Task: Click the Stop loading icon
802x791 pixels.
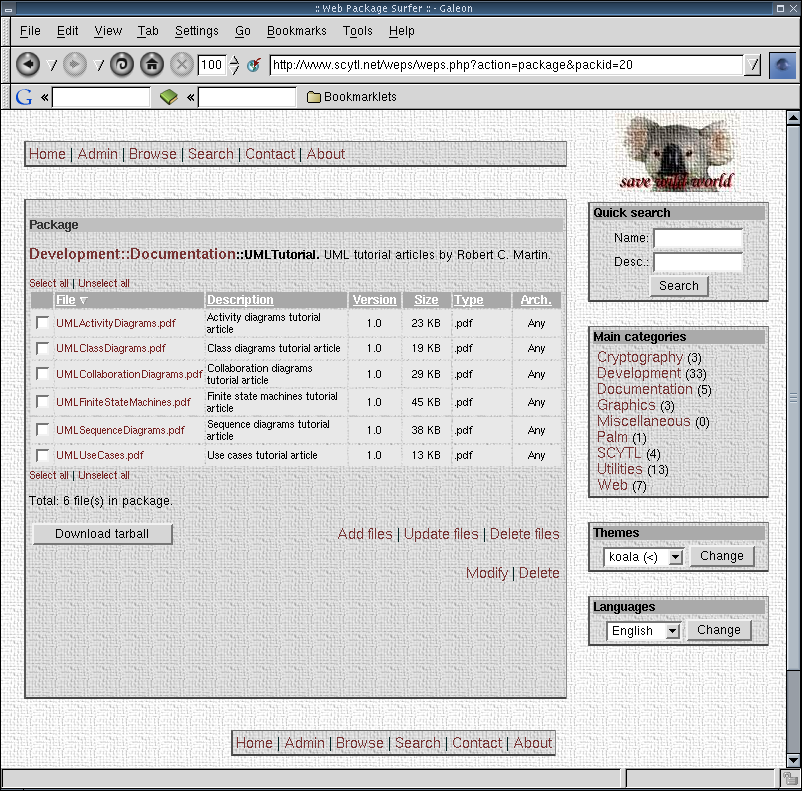Action: point(181,65)
